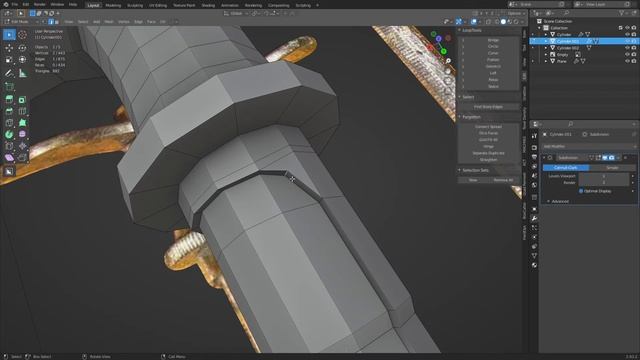The image size is (640, 360).
Task: Click the zoom magnifier viewport gizmo
Action: (448, 61)
